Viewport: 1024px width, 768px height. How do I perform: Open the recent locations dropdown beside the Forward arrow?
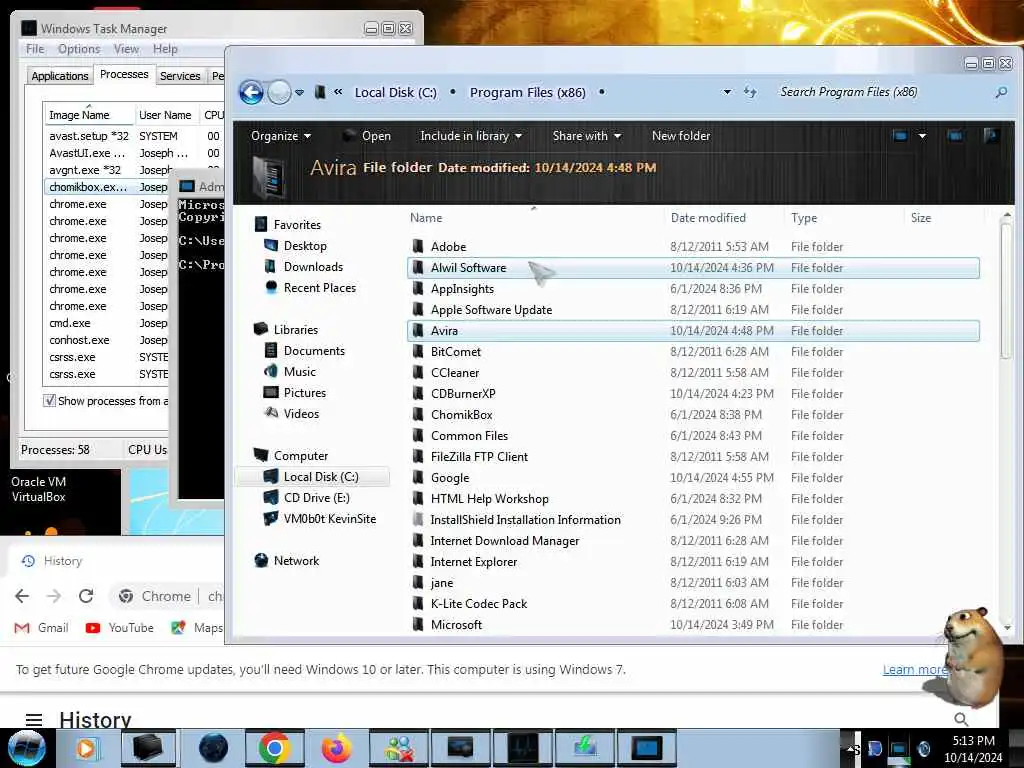tap(299, 93)
